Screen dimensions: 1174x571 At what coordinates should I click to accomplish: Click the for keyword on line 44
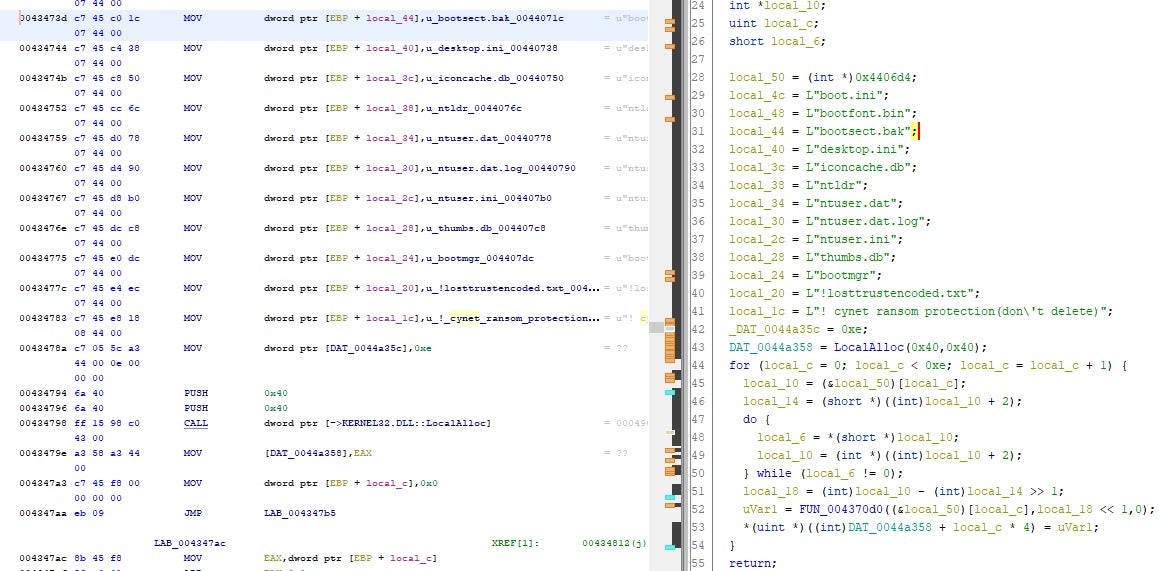[738, 365]
